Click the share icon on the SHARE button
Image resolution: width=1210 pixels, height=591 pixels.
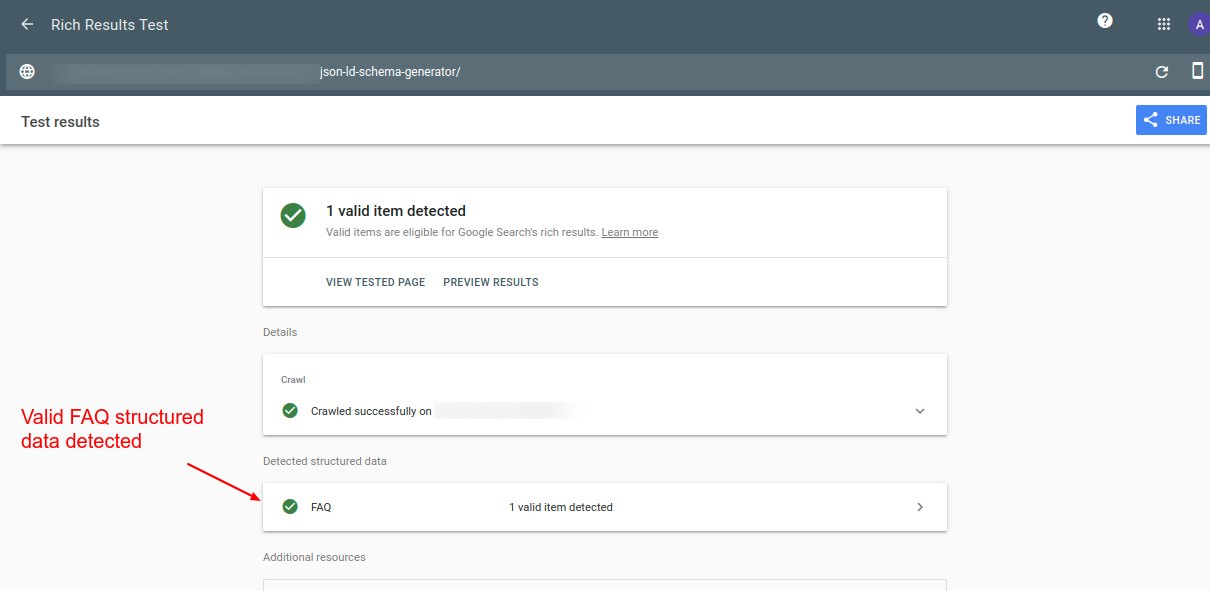[1153, 119]
